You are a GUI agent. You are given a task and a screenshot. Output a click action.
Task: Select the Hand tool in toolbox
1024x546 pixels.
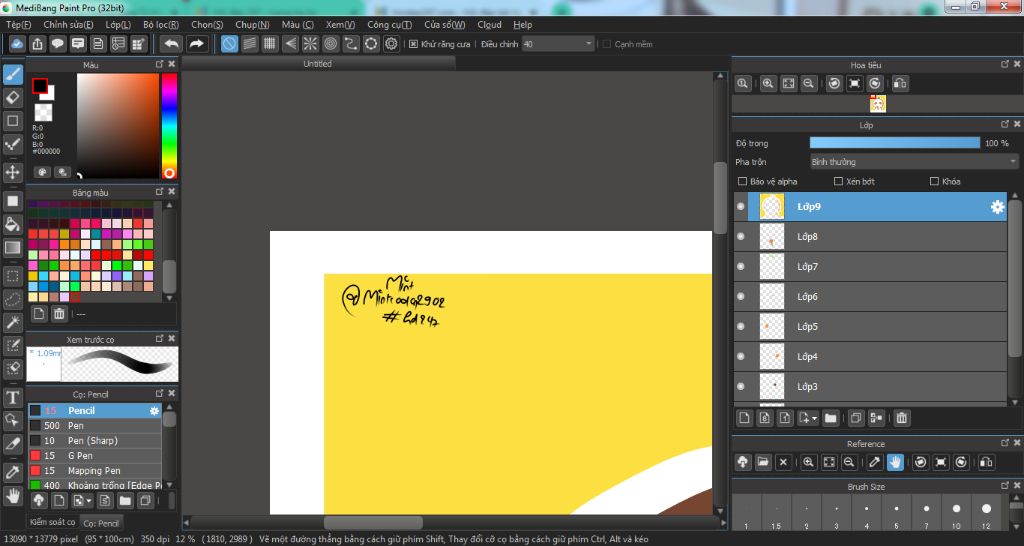point(12,495)
